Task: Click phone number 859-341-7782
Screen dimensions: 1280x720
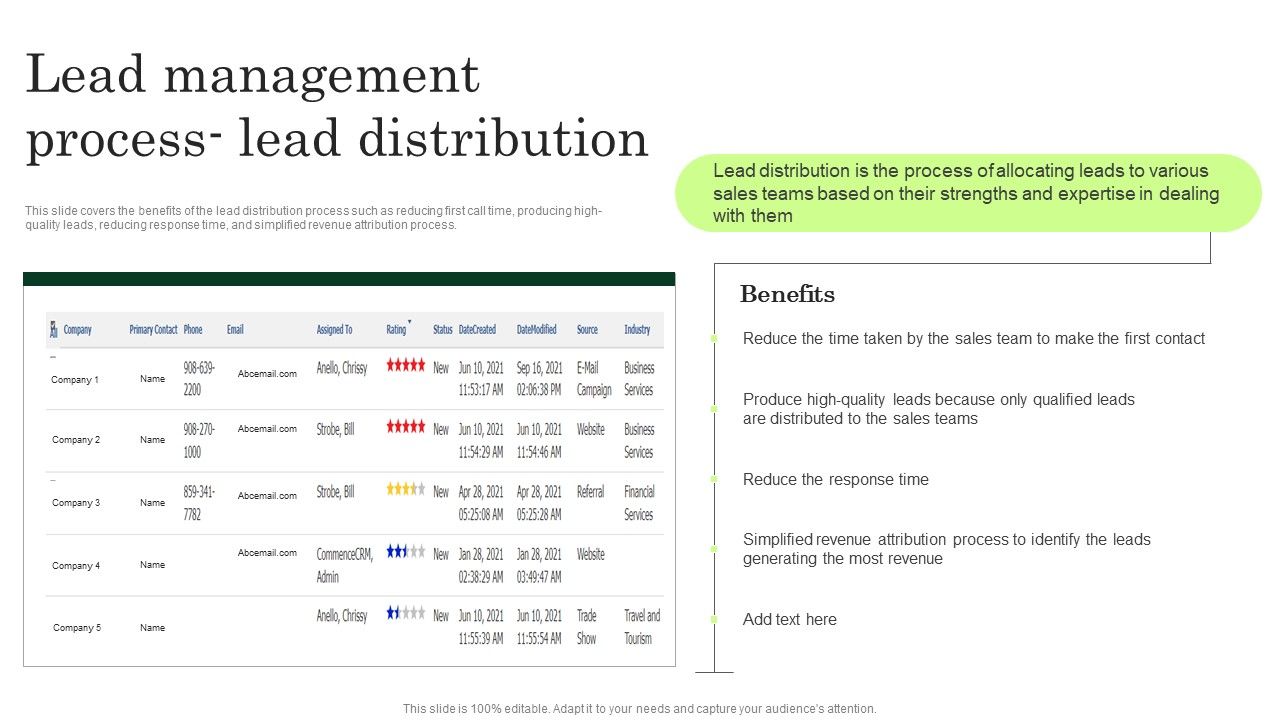Action: 198,503
